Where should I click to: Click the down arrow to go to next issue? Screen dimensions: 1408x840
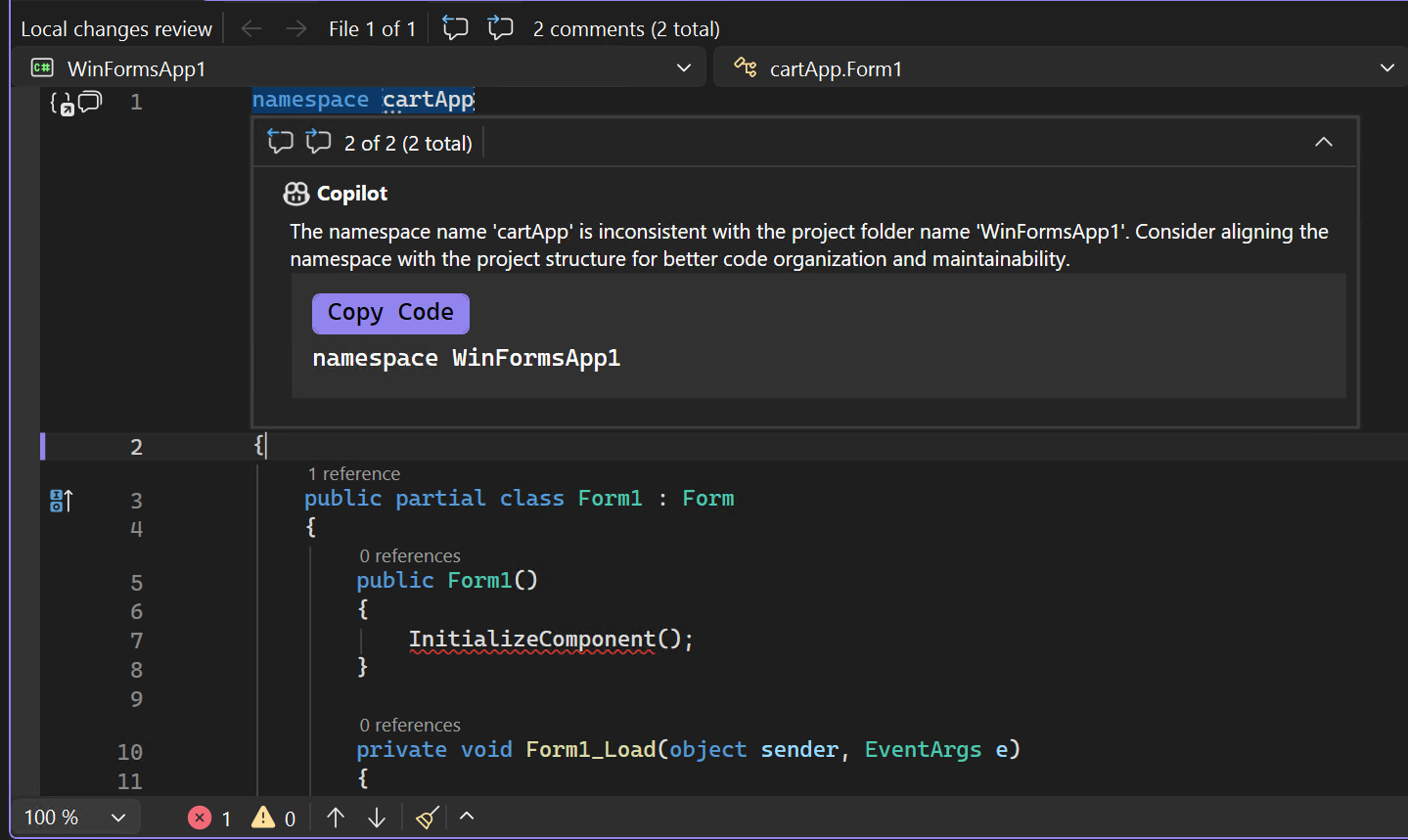pyautogui.click(x=376, y=818)
